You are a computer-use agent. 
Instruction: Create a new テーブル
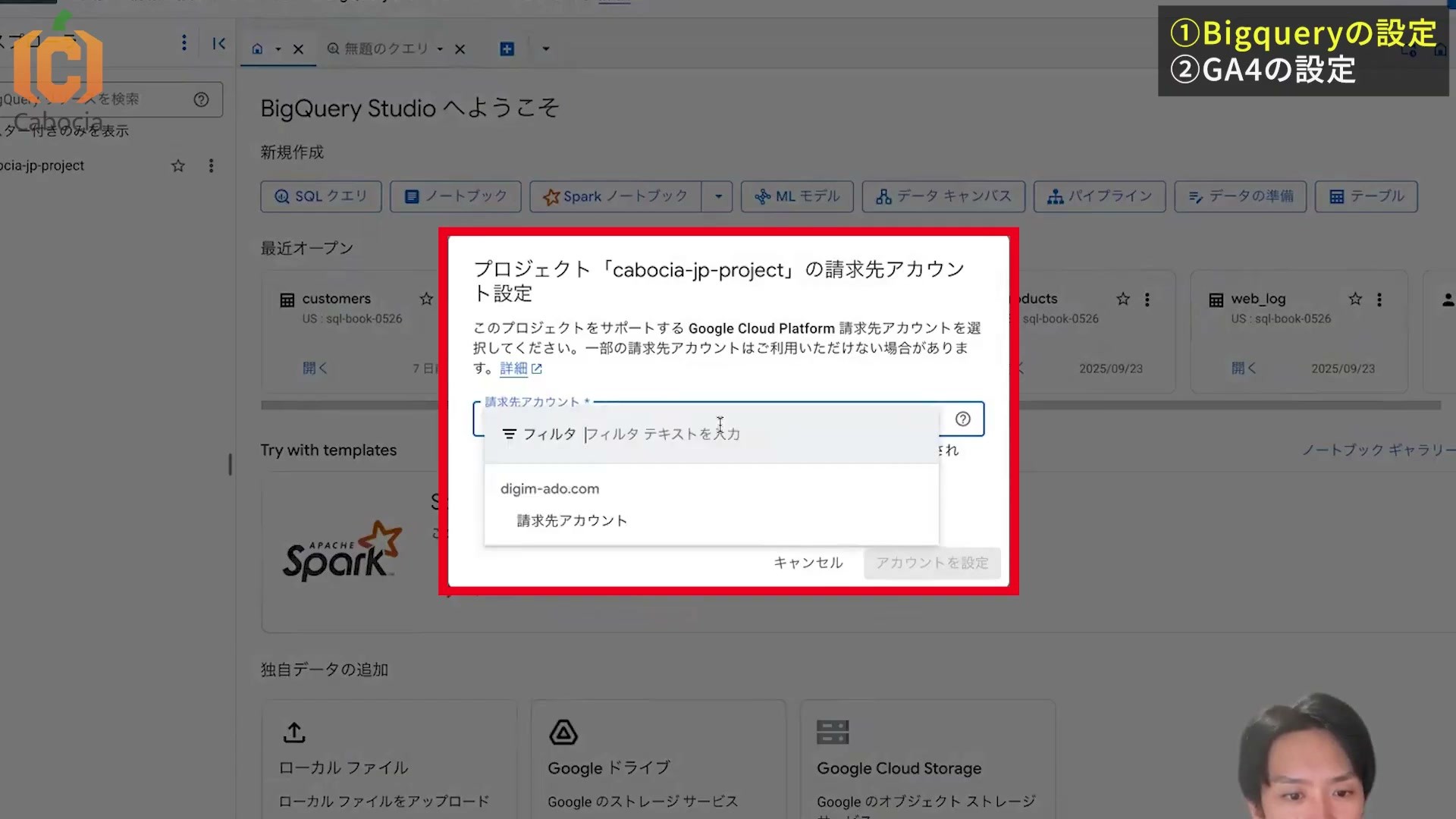pos(1366,196)
